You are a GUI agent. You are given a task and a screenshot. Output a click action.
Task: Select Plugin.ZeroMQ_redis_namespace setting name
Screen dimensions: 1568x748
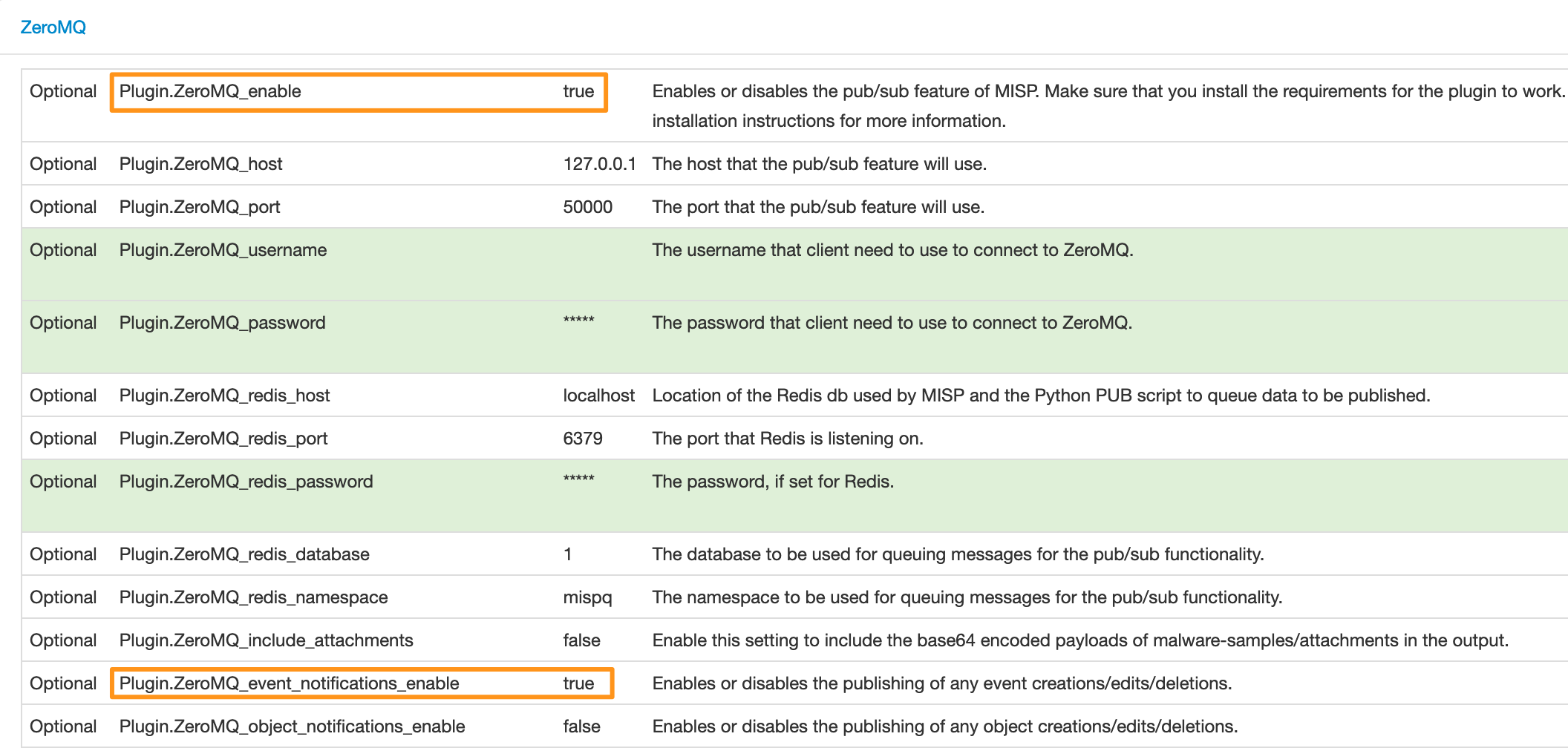coord(253,597)
